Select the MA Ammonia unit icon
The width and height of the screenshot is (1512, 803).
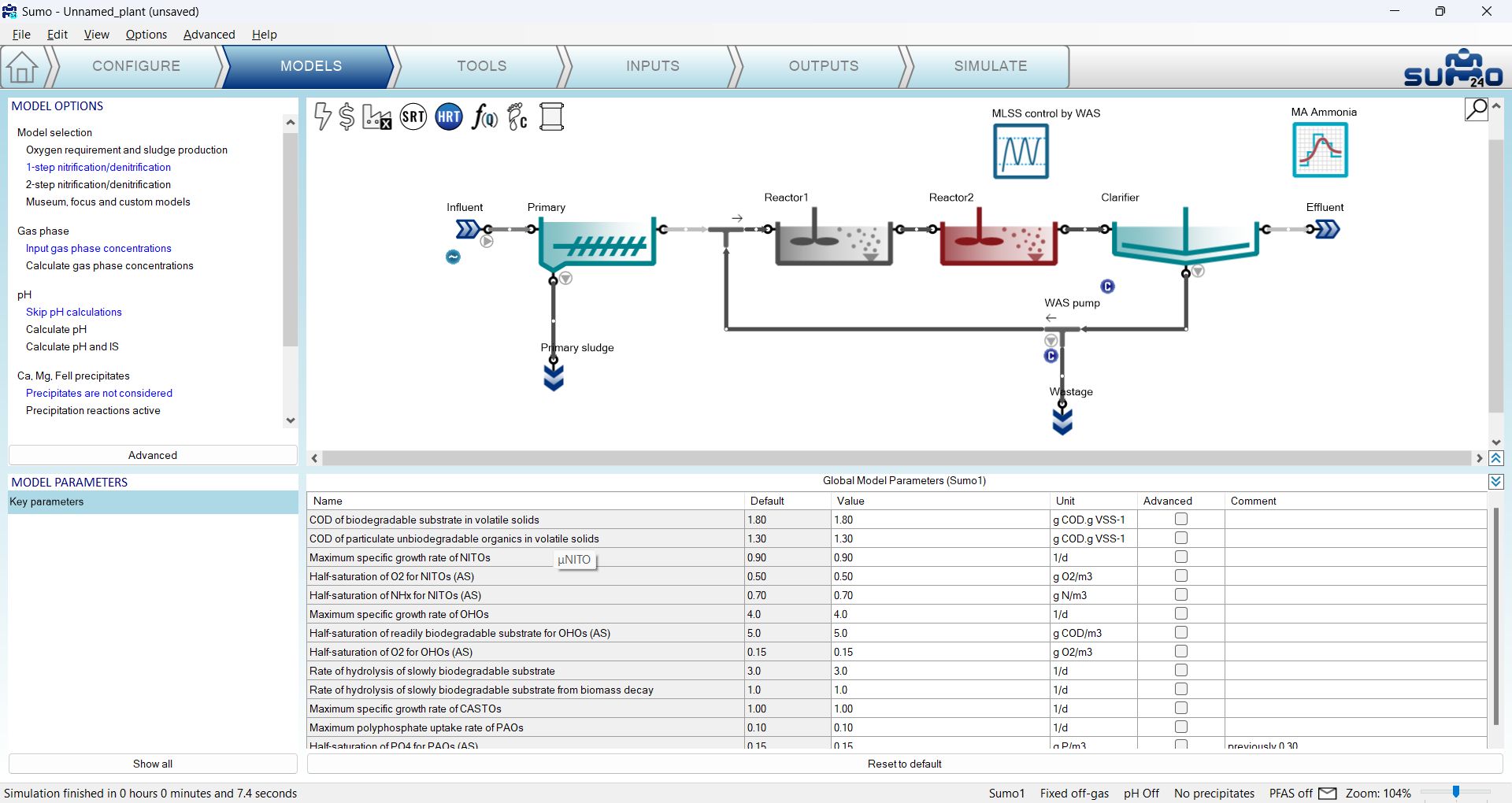1321,150
